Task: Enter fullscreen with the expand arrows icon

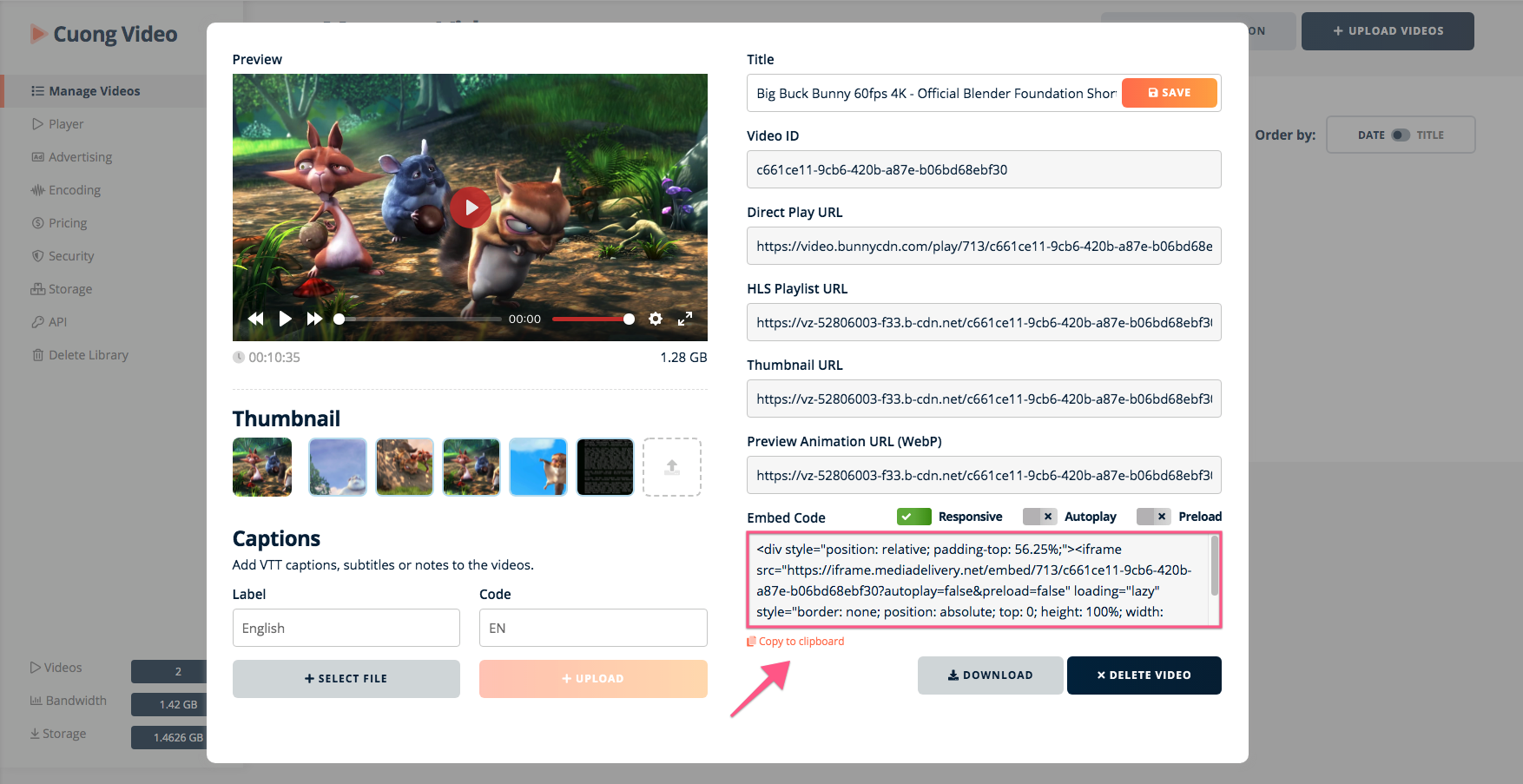Action: point(685,319)
